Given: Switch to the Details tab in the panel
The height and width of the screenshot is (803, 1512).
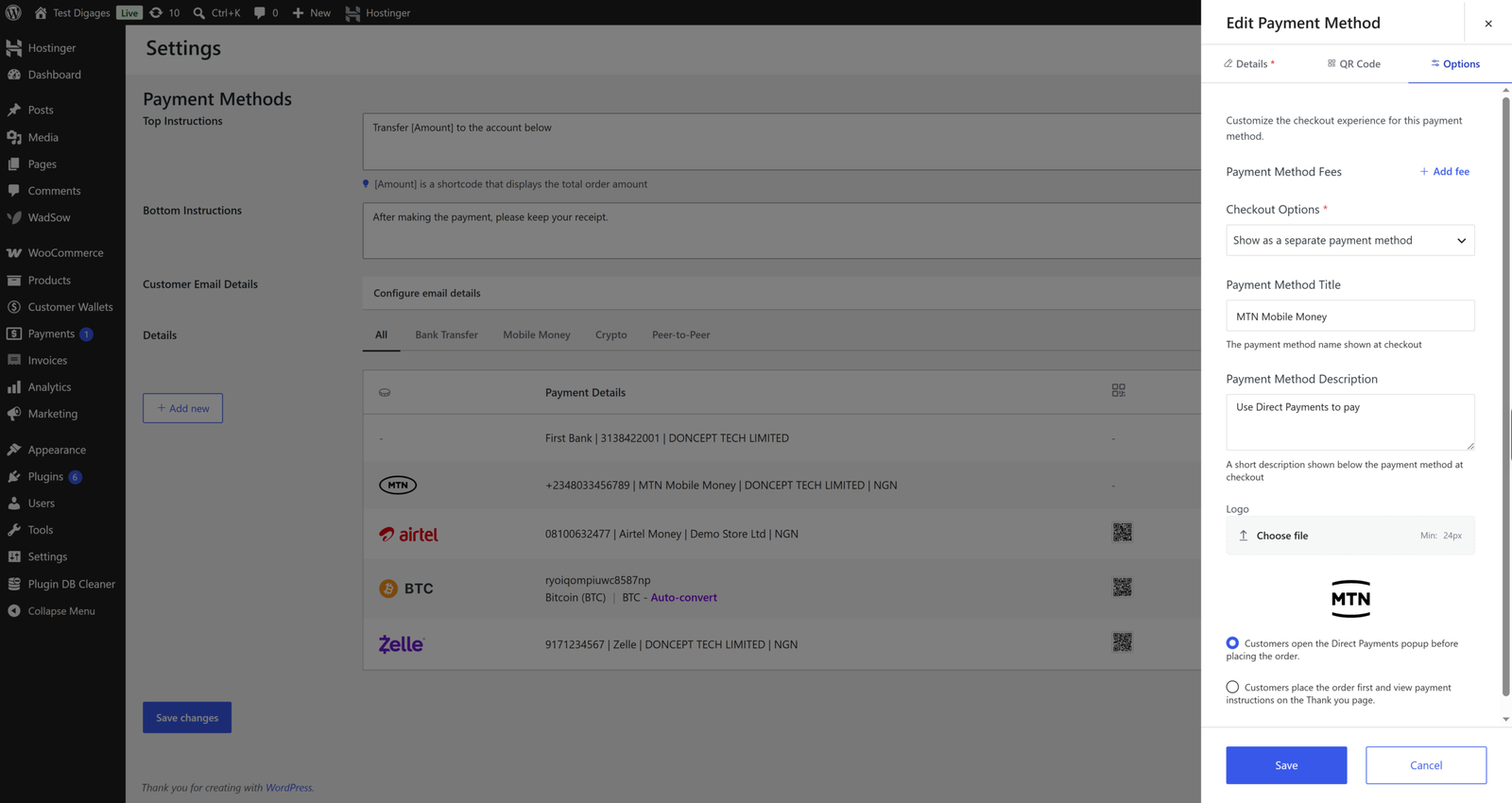Looking at the screenshot, I should [x=1249, y=63].
